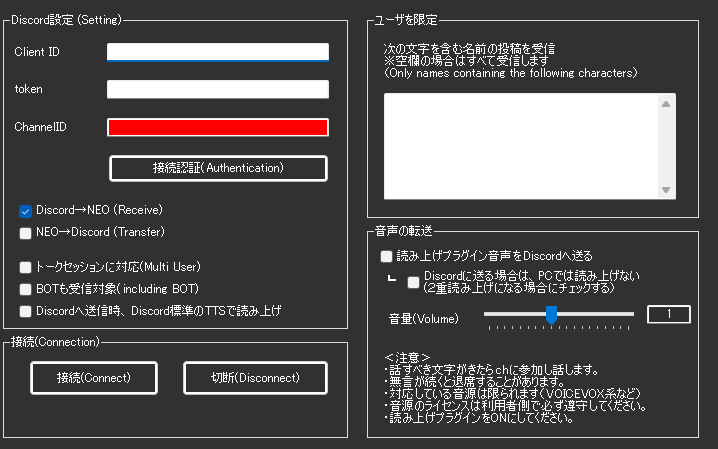Enable NEO→Discord (Transfer) checkbox
Image resolution: width=718 pixels, height=449 pixels.
pyautogui.click(x=26, y=233)
